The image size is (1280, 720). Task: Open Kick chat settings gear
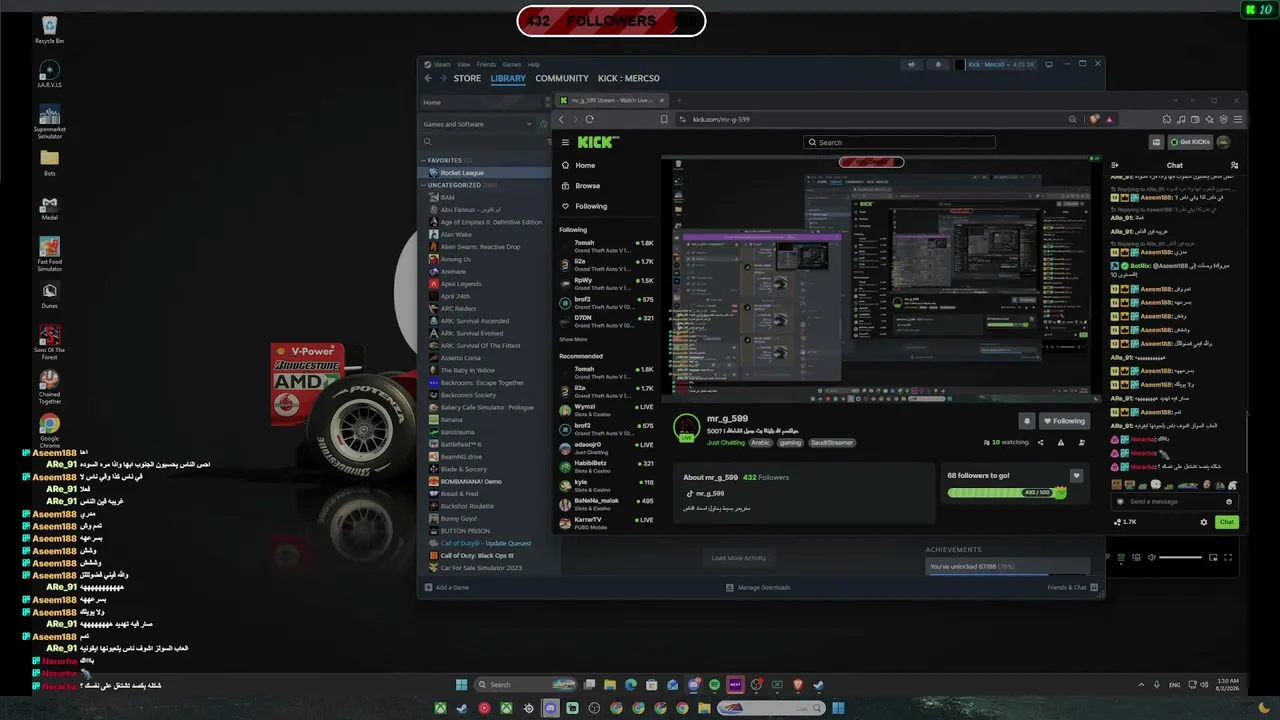pyautogui.click(x=1203, y=522)
